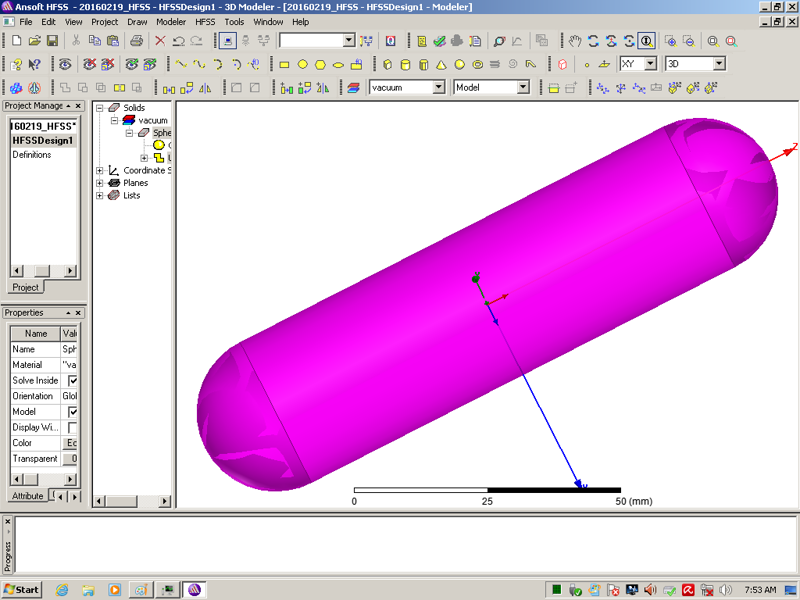The image size is (800, 600).
Task: Click the Windows Start button
Action: [22, 589]
